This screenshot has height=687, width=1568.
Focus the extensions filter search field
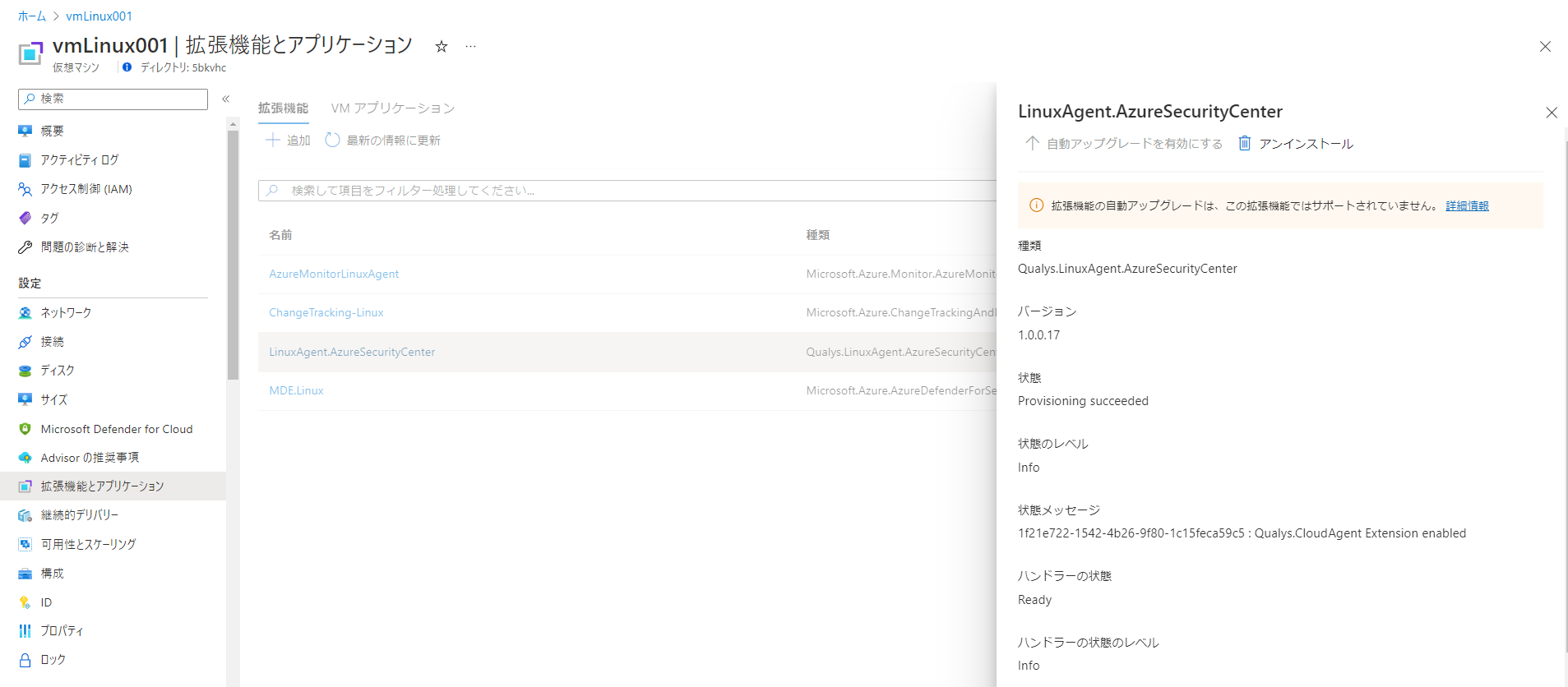tap(627, 191)
